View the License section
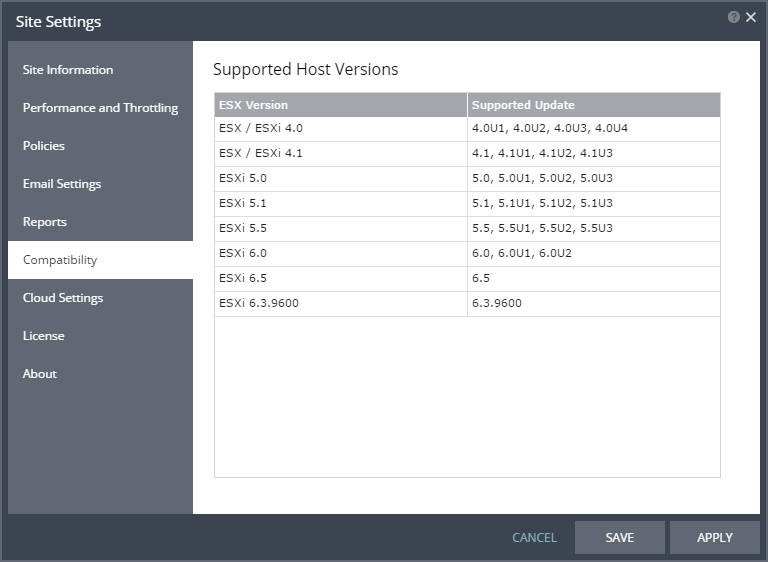The height and width of the screenshot is (562, 768). point(100,336)
